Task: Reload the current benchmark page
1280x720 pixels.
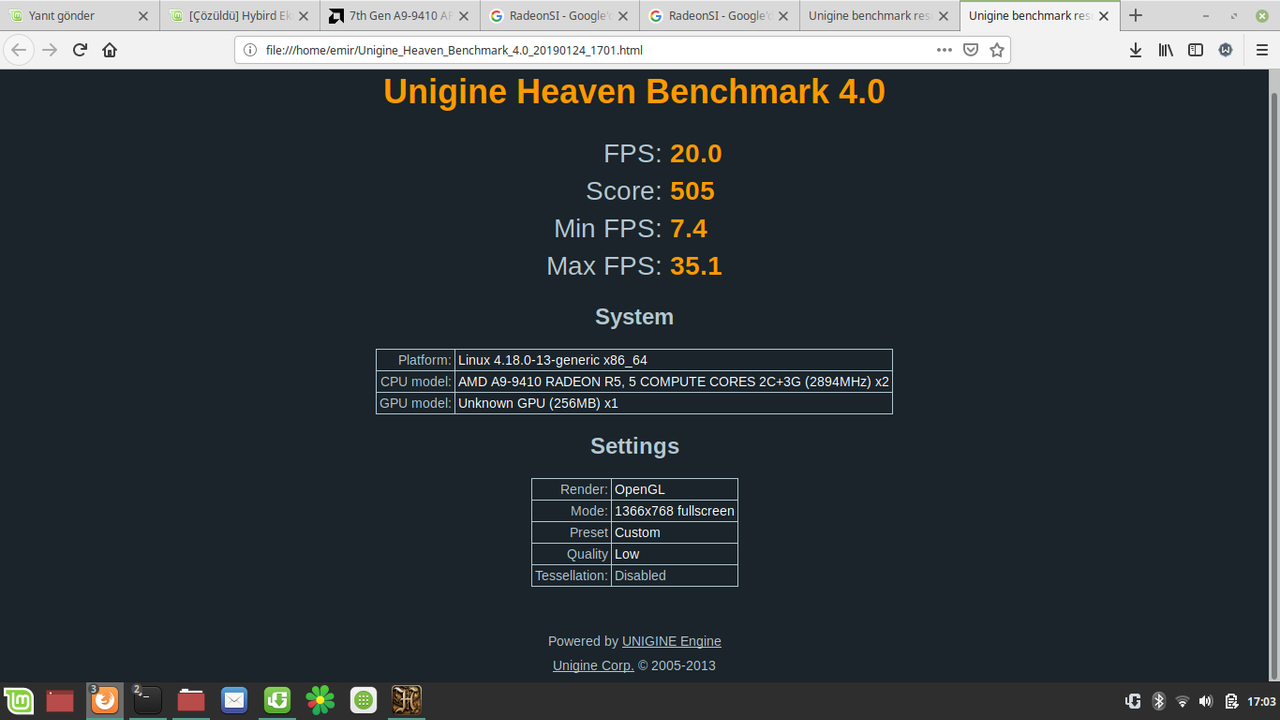Action: coord(80,50)
